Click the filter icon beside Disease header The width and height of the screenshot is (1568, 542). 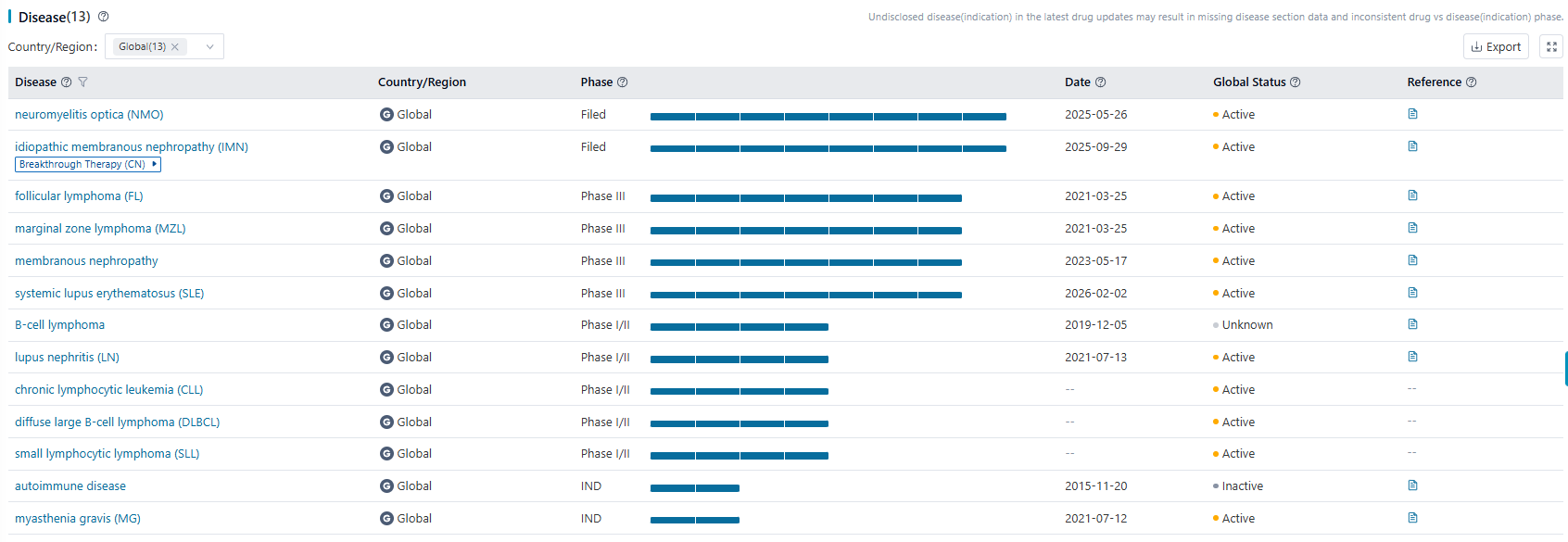(82, 82)
